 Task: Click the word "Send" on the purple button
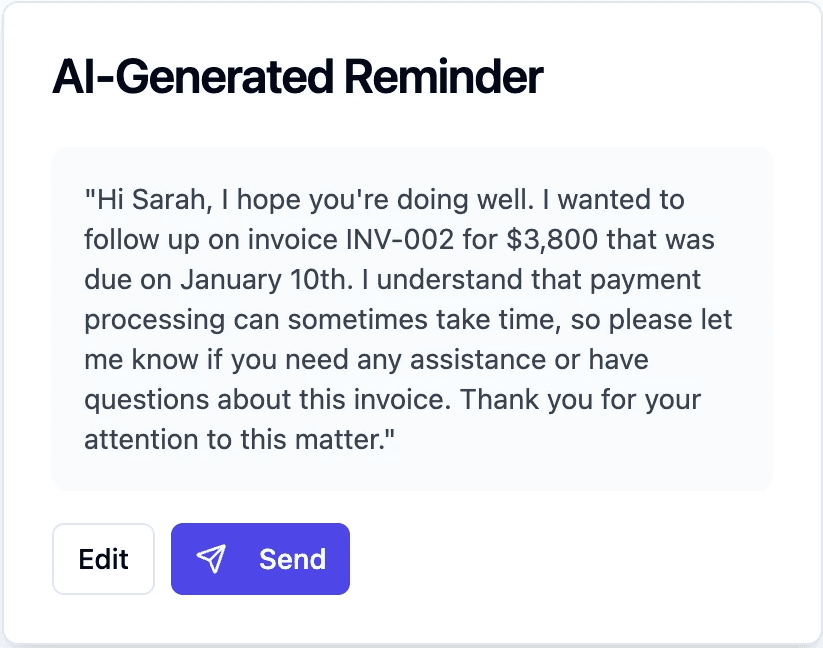coord(292,559)
